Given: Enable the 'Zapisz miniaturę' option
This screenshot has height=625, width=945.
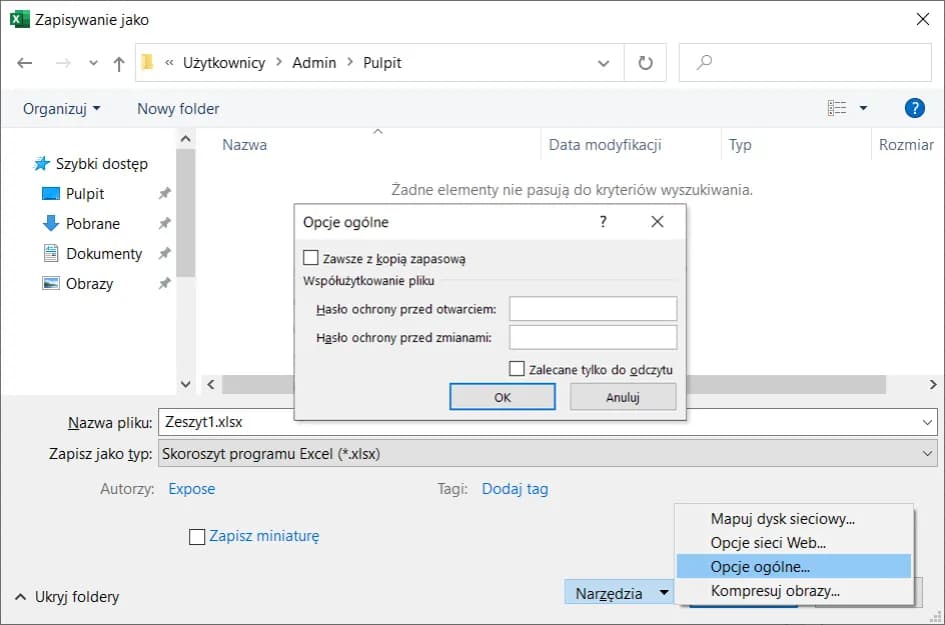Looking at the screenshot, I should coord(196,537).
